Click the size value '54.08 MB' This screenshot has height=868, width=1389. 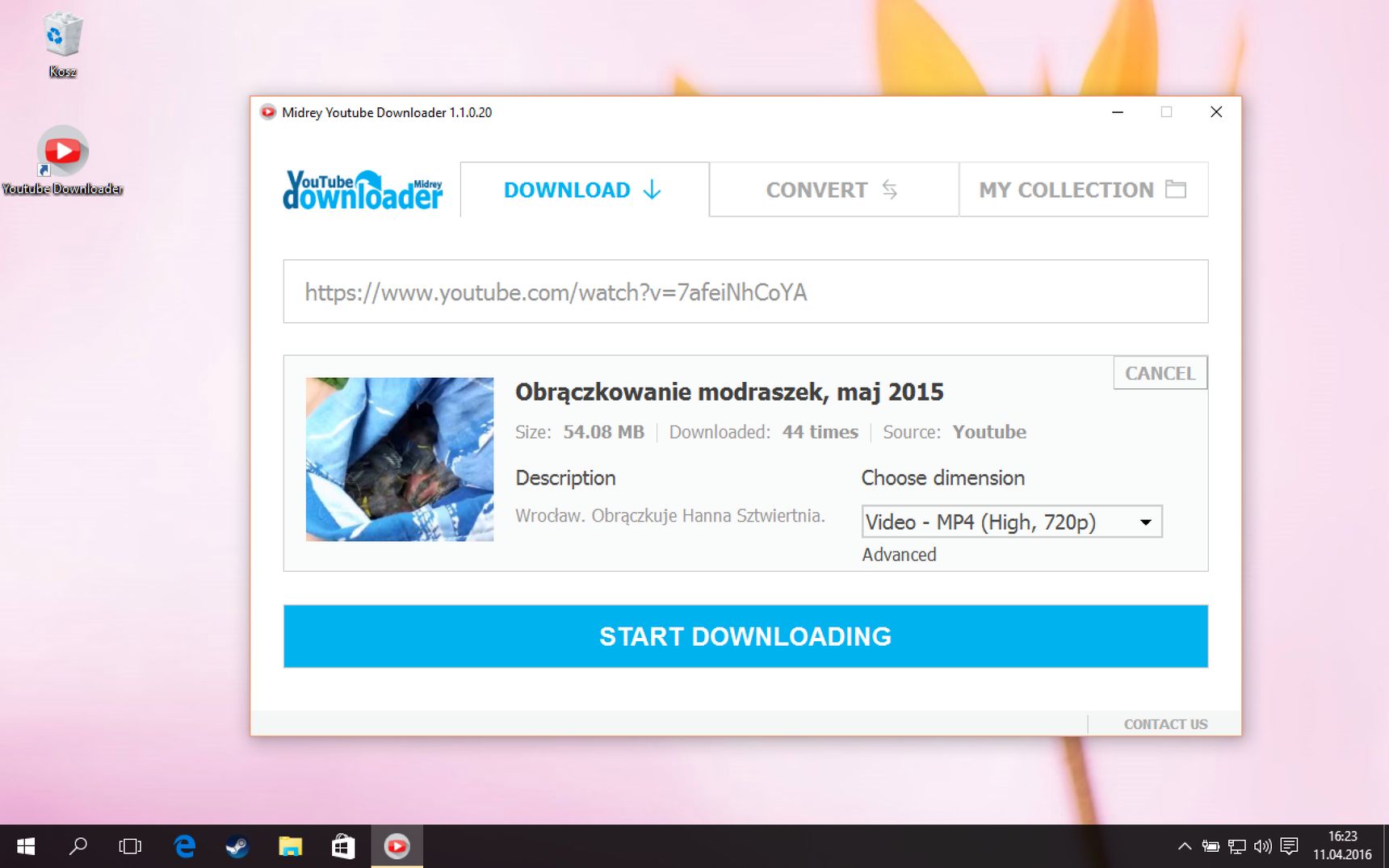click(x=603, y=432)
